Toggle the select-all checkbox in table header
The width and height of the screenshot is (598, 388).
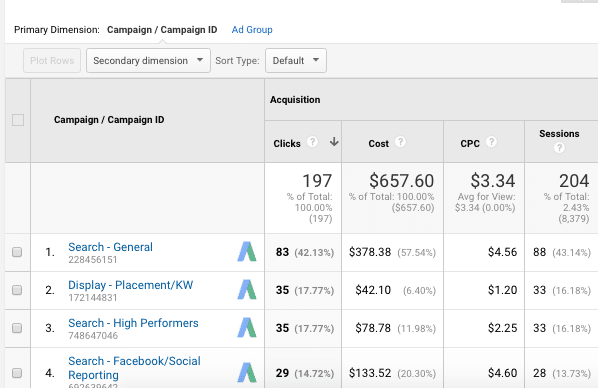tap(18, 120)
